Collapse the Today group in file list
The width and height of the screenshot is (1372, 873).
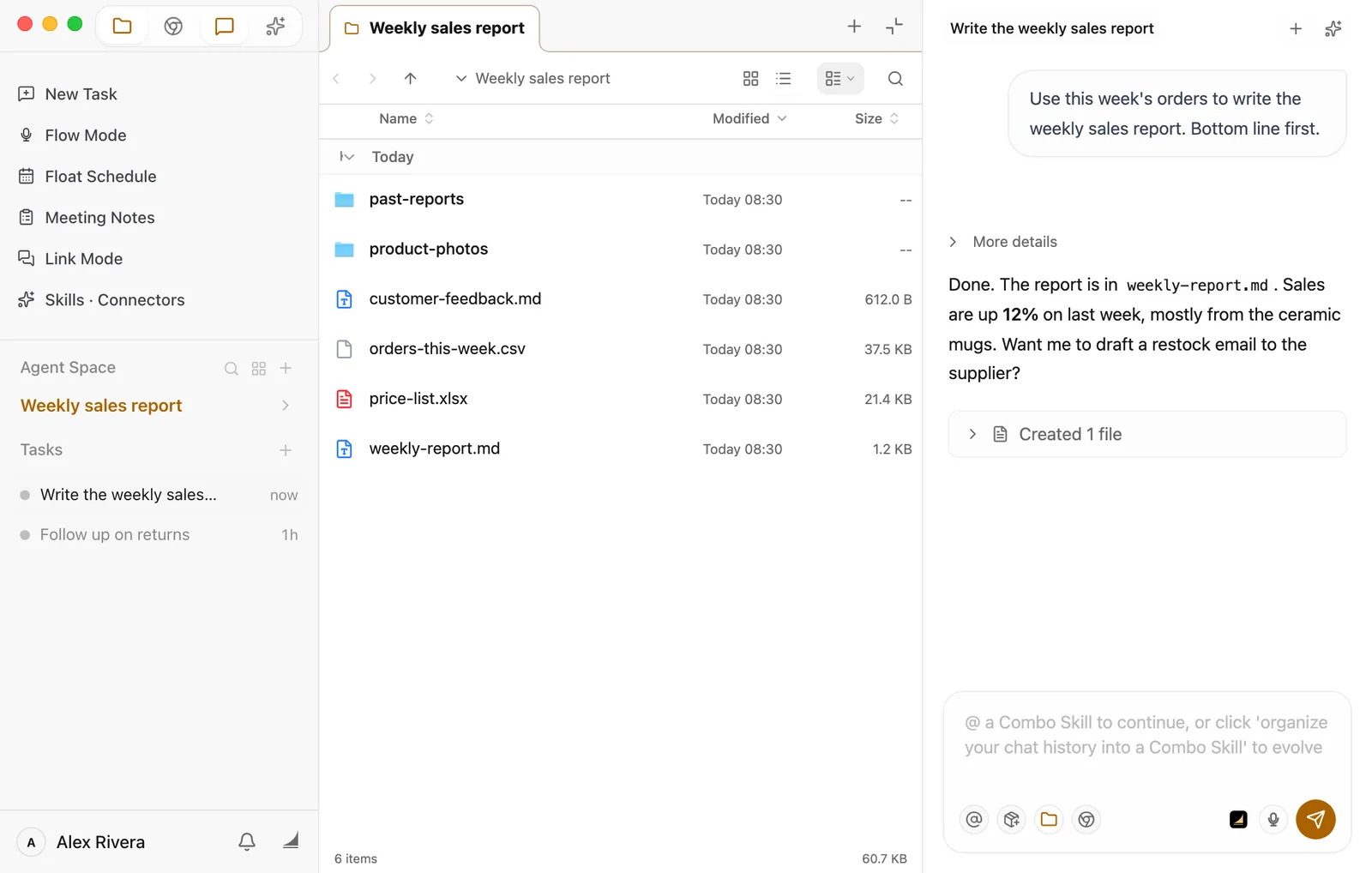(346, 156)
